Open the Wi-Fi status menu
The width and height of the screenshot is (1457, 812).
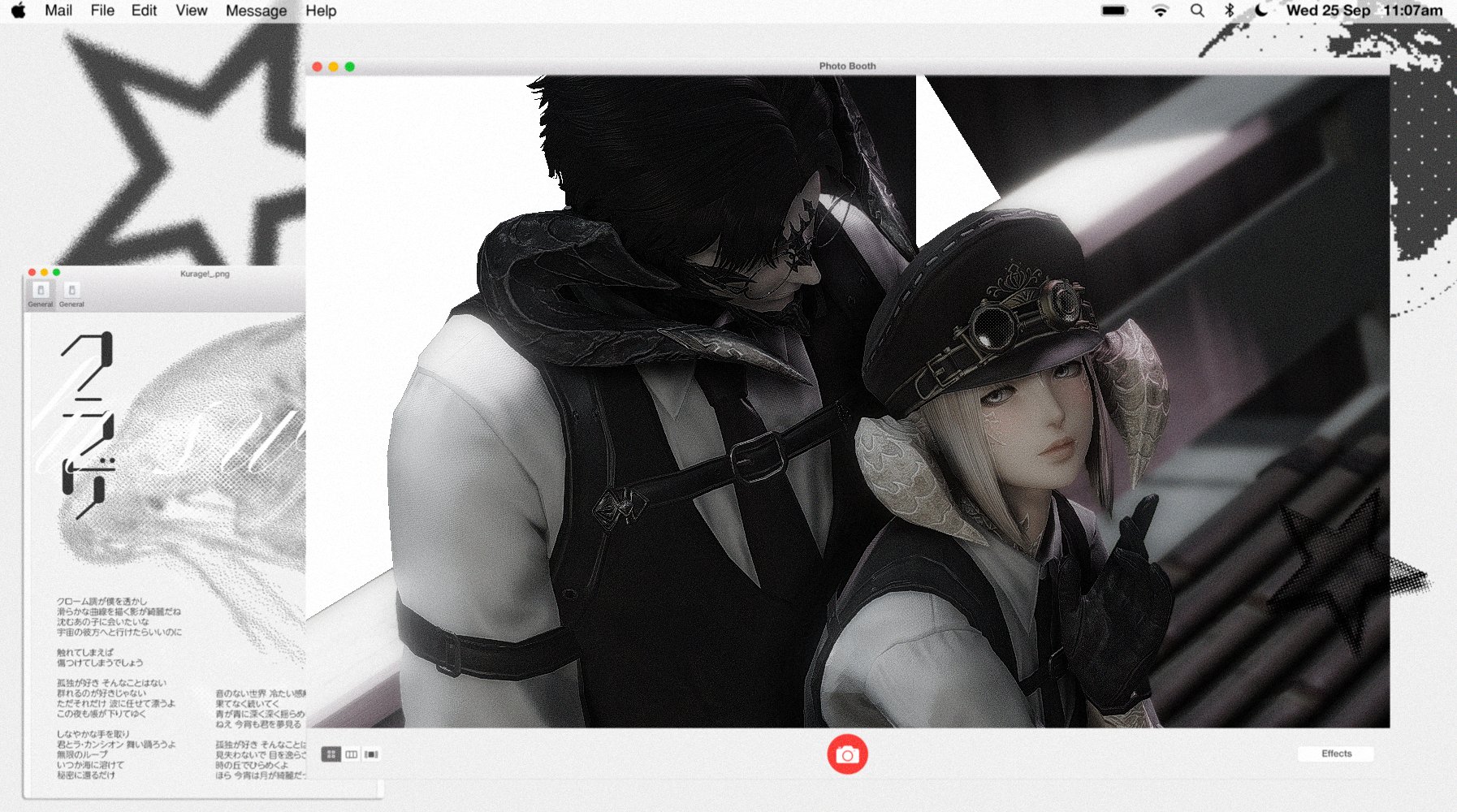(x=1161, y=11)
